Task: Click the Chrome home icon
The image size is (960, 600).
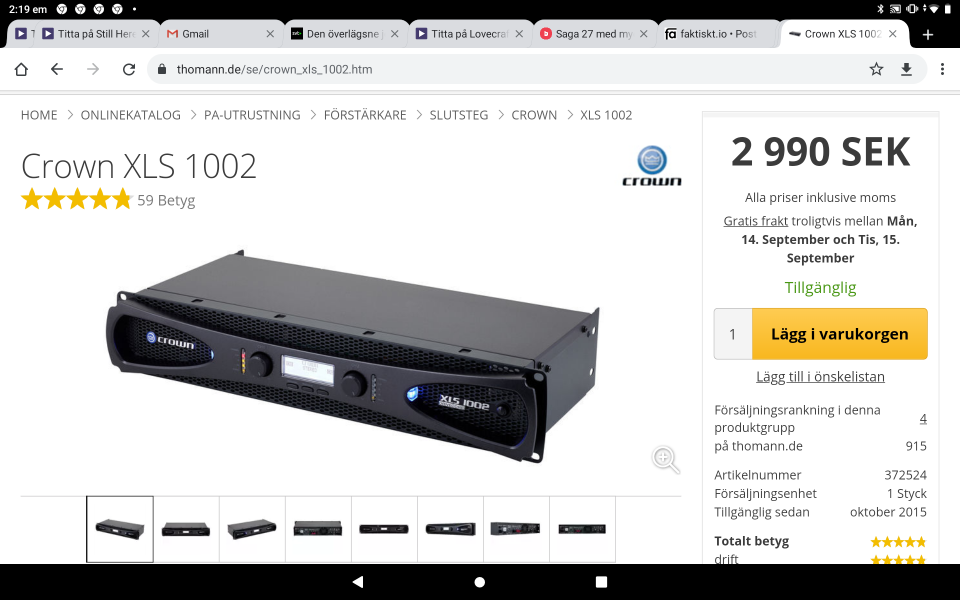Action: click(21, 69)
